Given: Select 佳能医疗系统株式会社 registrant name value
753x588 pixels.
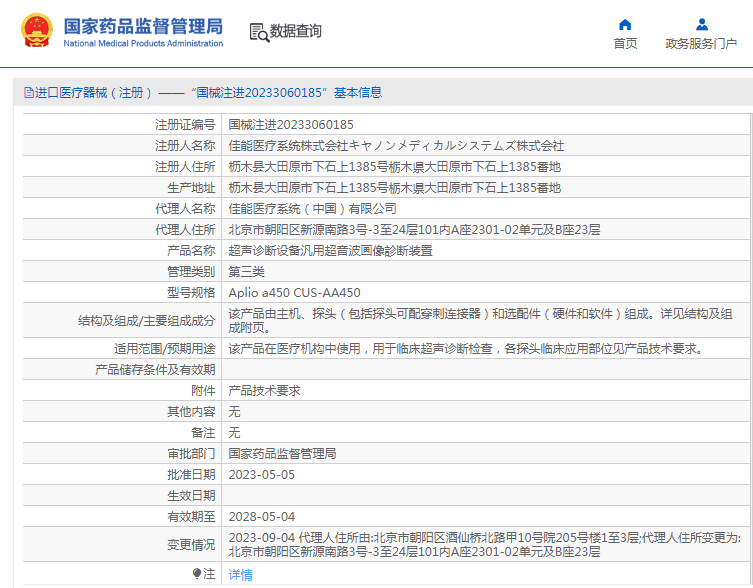Looking at the screenshot, I should [396, 146].
